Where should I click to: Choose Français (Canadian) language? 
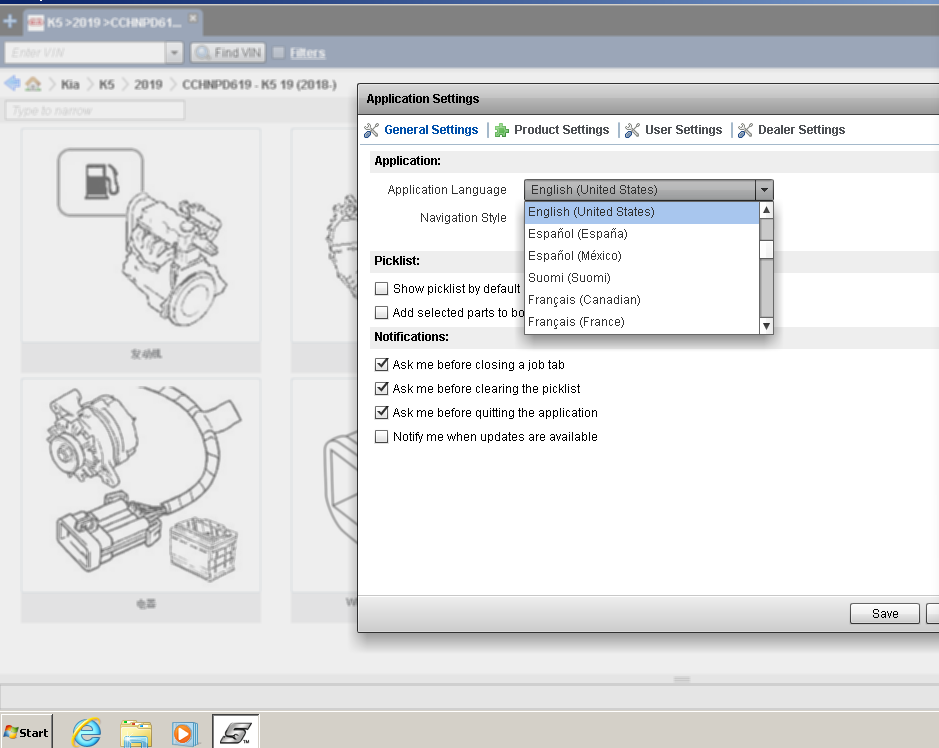click(641, 300)
